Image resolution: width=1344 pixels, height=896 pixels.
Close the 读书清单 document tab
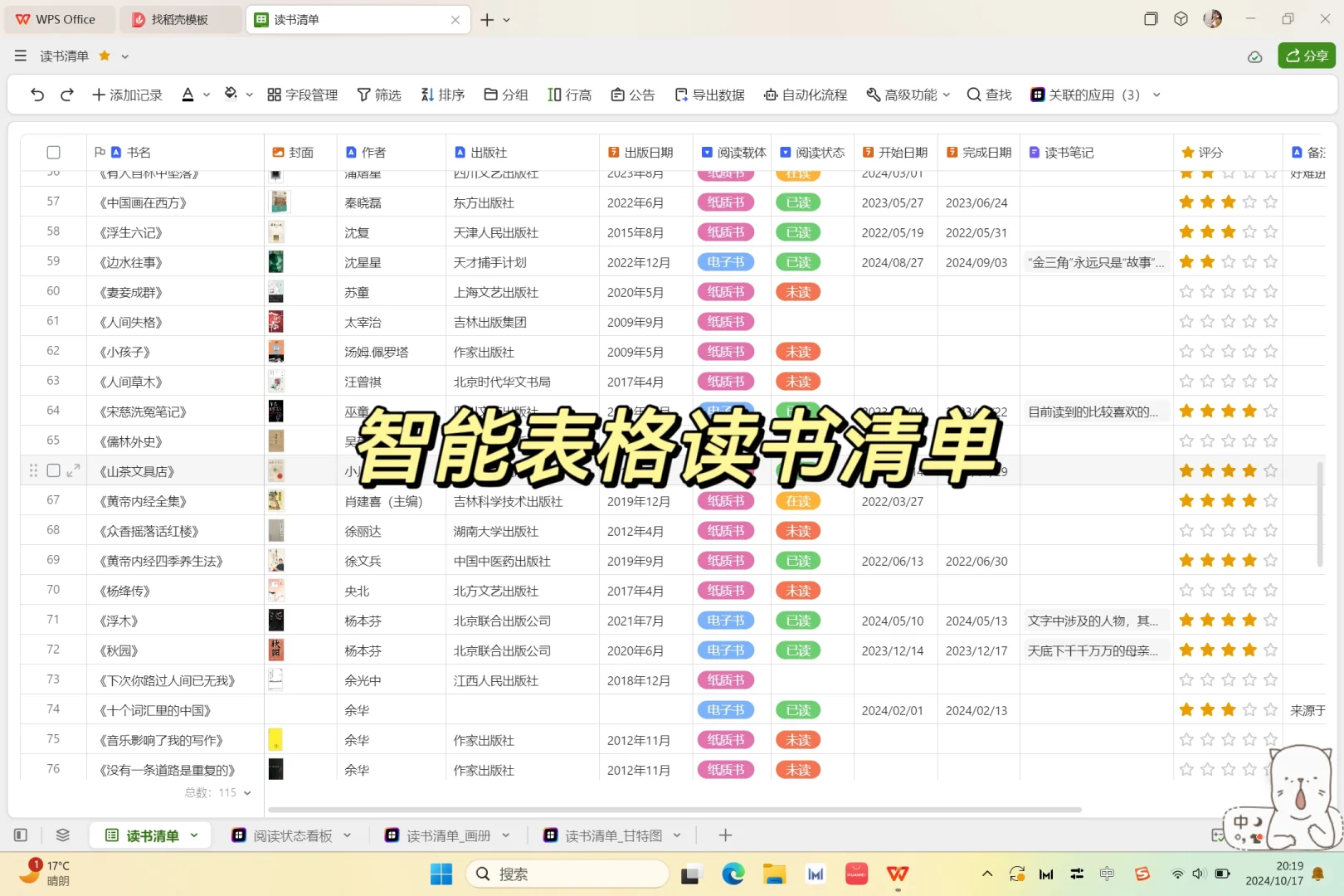point(455,20)
